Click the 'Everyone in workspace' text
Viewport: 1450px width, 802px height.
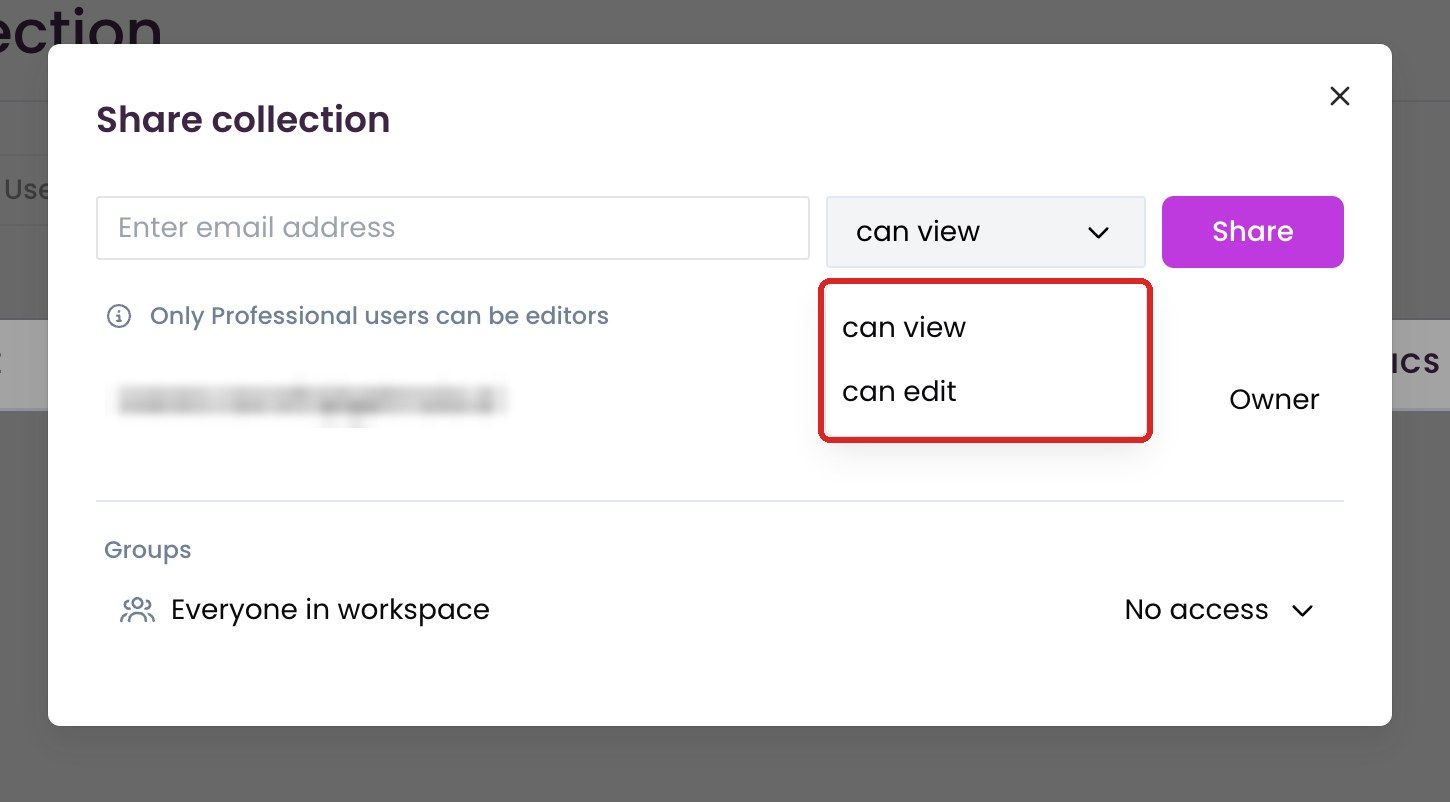330,610
